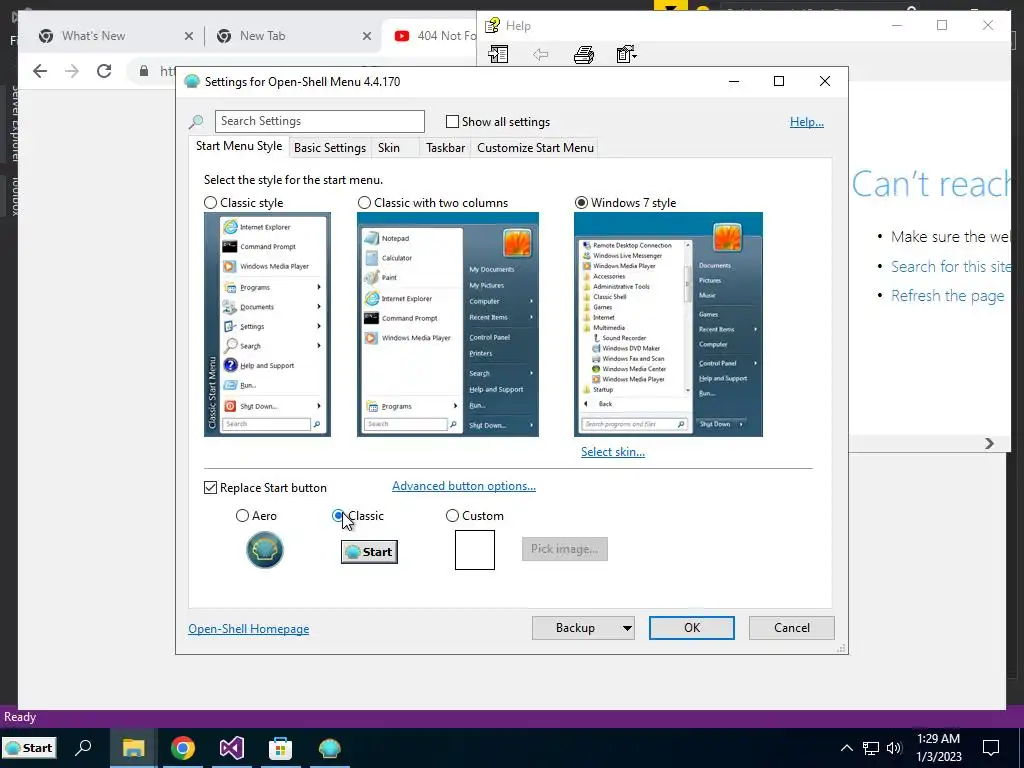Click the Aero shell start button image
This screenshot has height=768, width=1024.
pos(264,550)
